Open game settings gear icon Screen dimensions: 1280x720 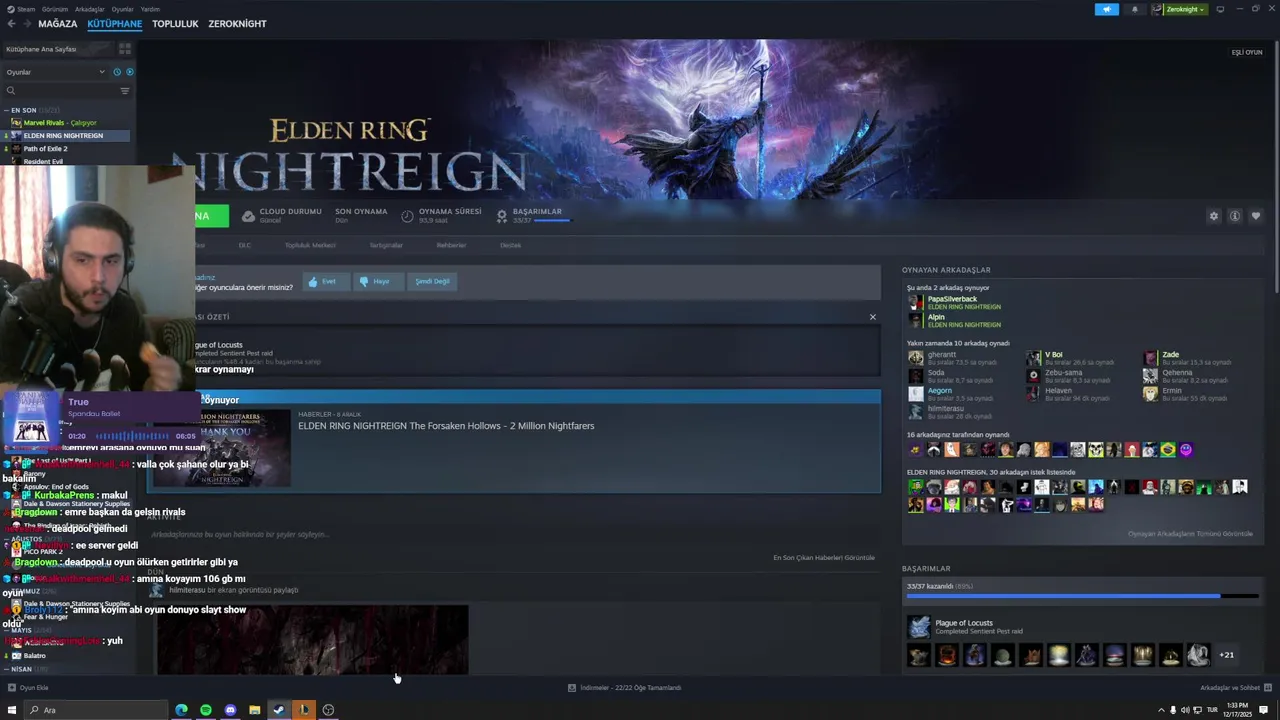[1214, 216]
